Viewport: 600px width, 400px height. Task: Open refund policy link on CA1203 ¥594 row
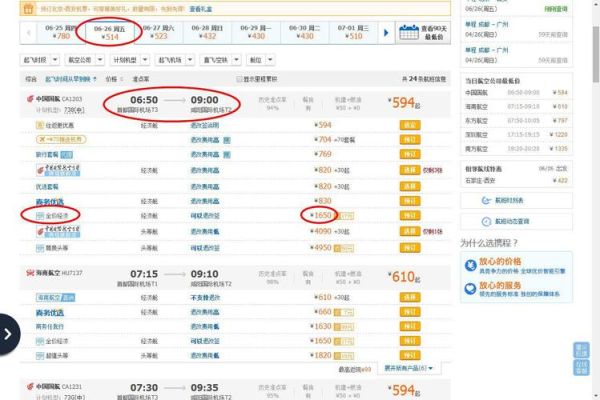[x=205, y=125]
